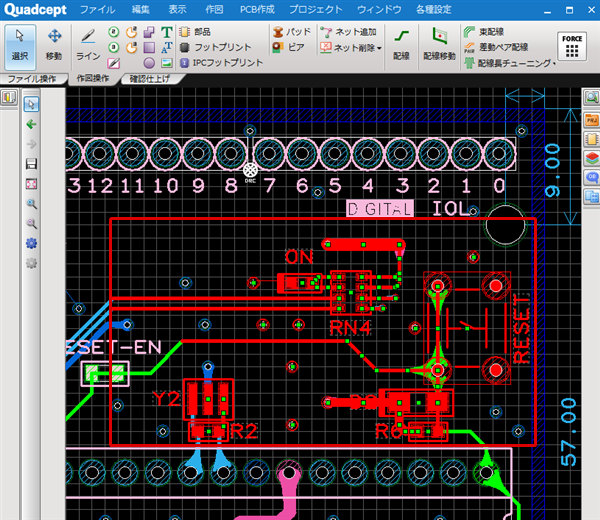Expand the ネット削除 dropdown arrow

[379, 48]
